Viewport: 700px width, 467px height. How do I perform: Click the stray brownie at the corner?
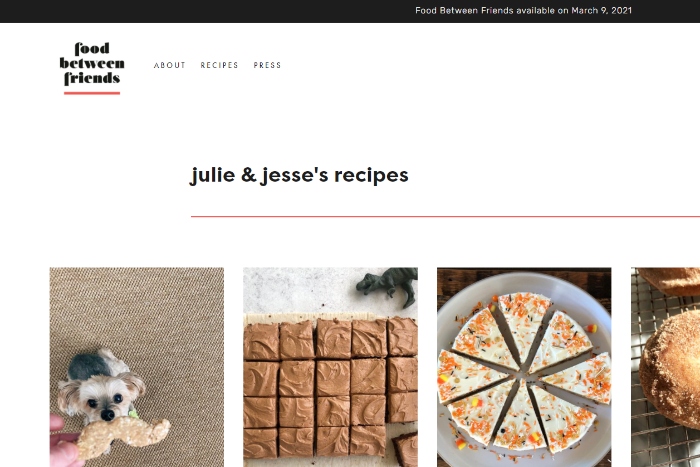point(405,450)
